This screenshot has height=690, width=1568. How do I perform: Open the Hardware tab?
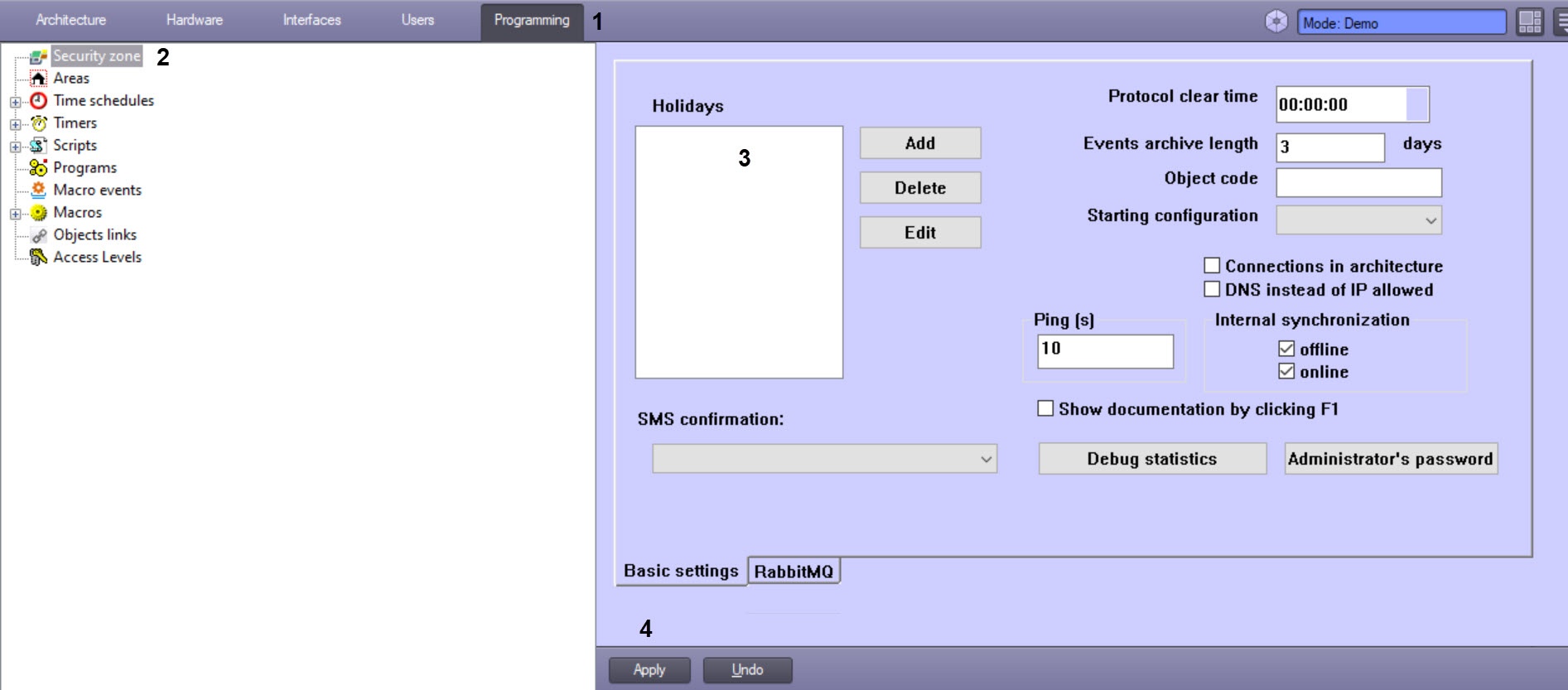pos(195,20)
